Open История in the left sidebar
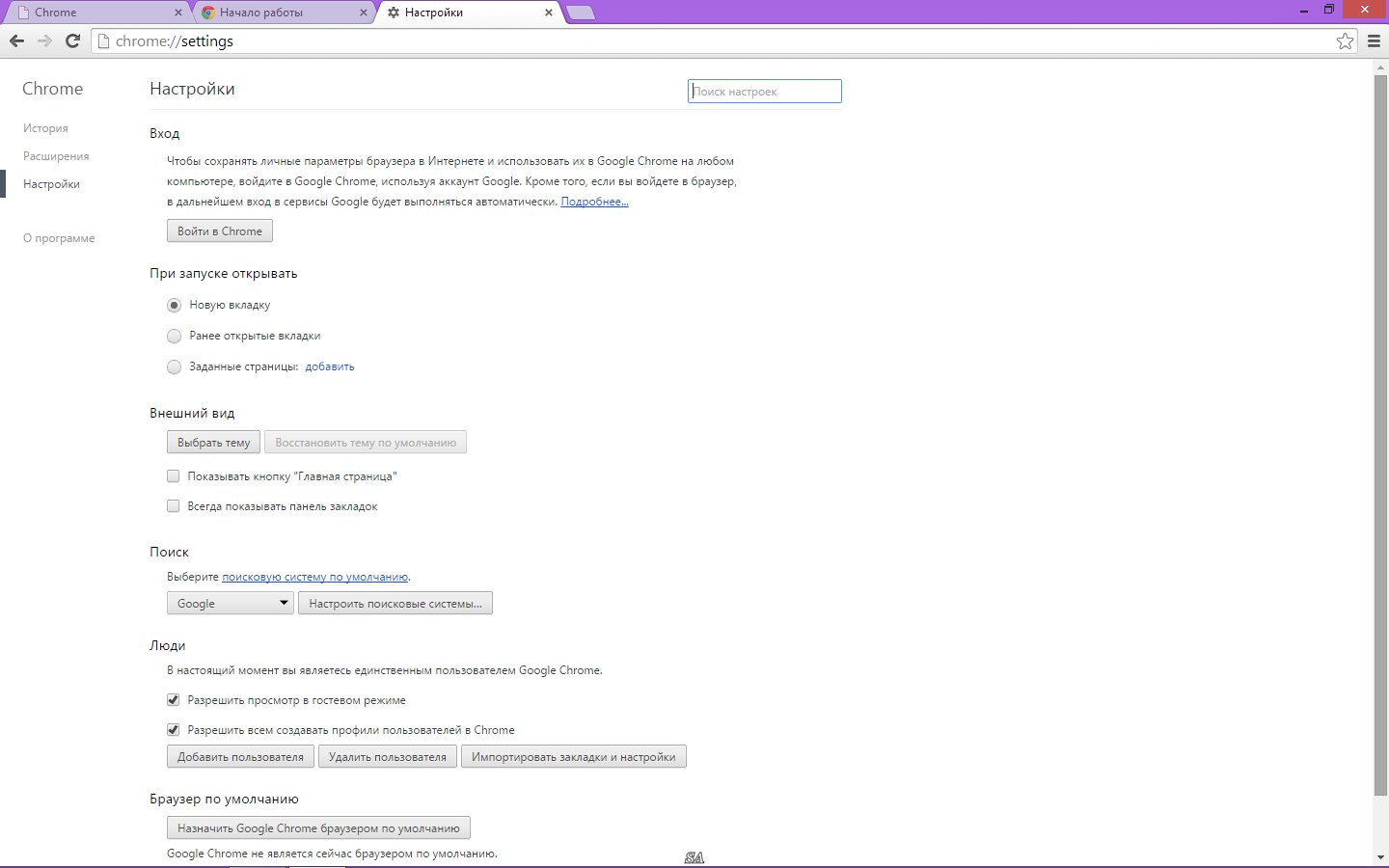The image size is (1389, 868). (x=45, y=128)
